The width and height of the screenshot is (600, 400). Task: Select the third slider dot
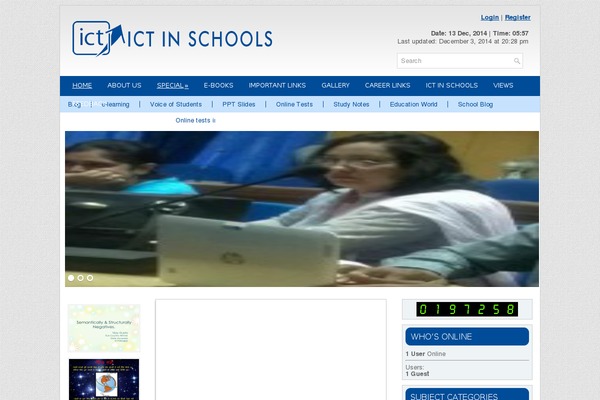point(90,278)
